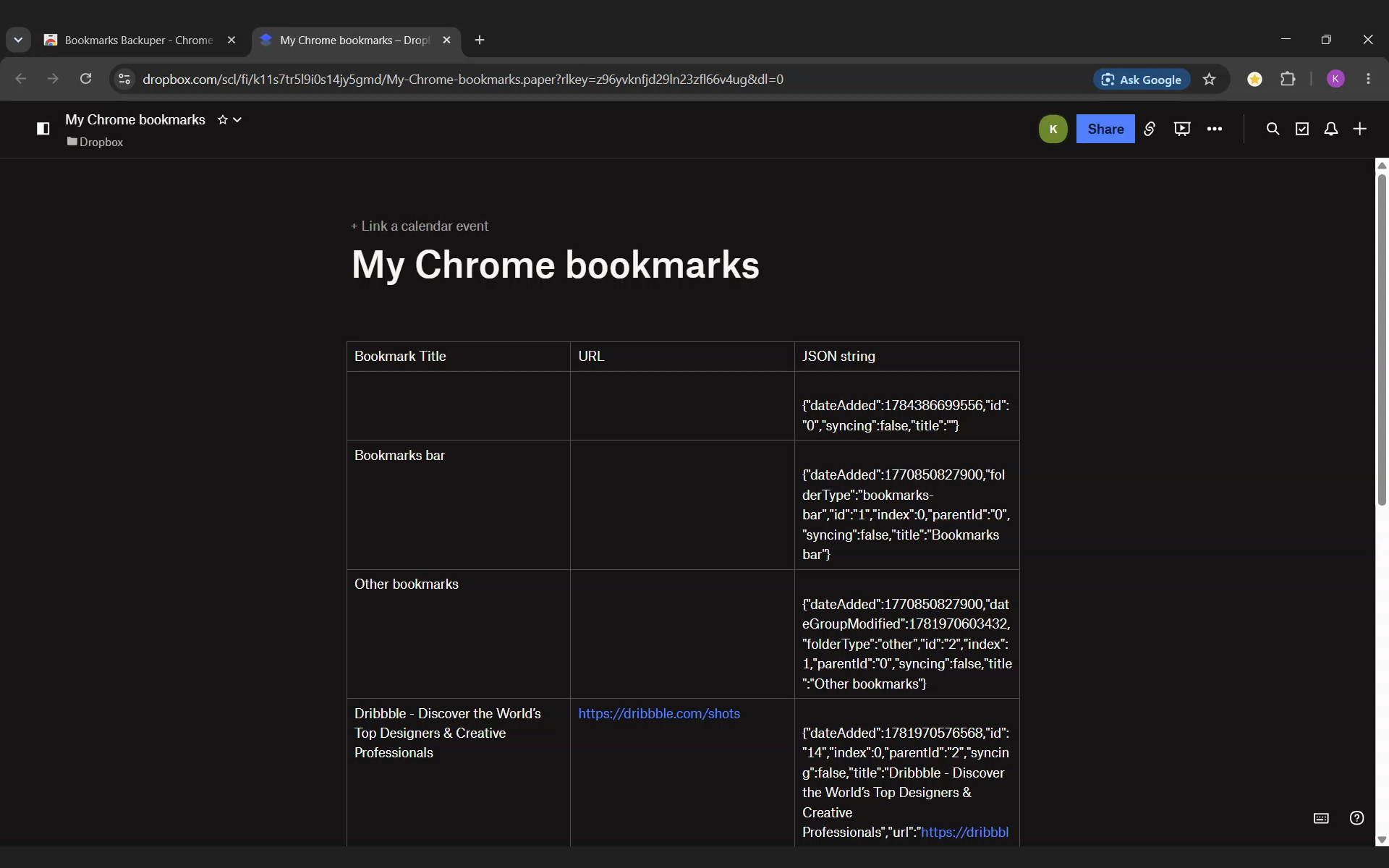Switch to the Bookmarks Backuper tab
Image resolution: width=1389 pixels, height=868 pixels.
pos(138,41)
